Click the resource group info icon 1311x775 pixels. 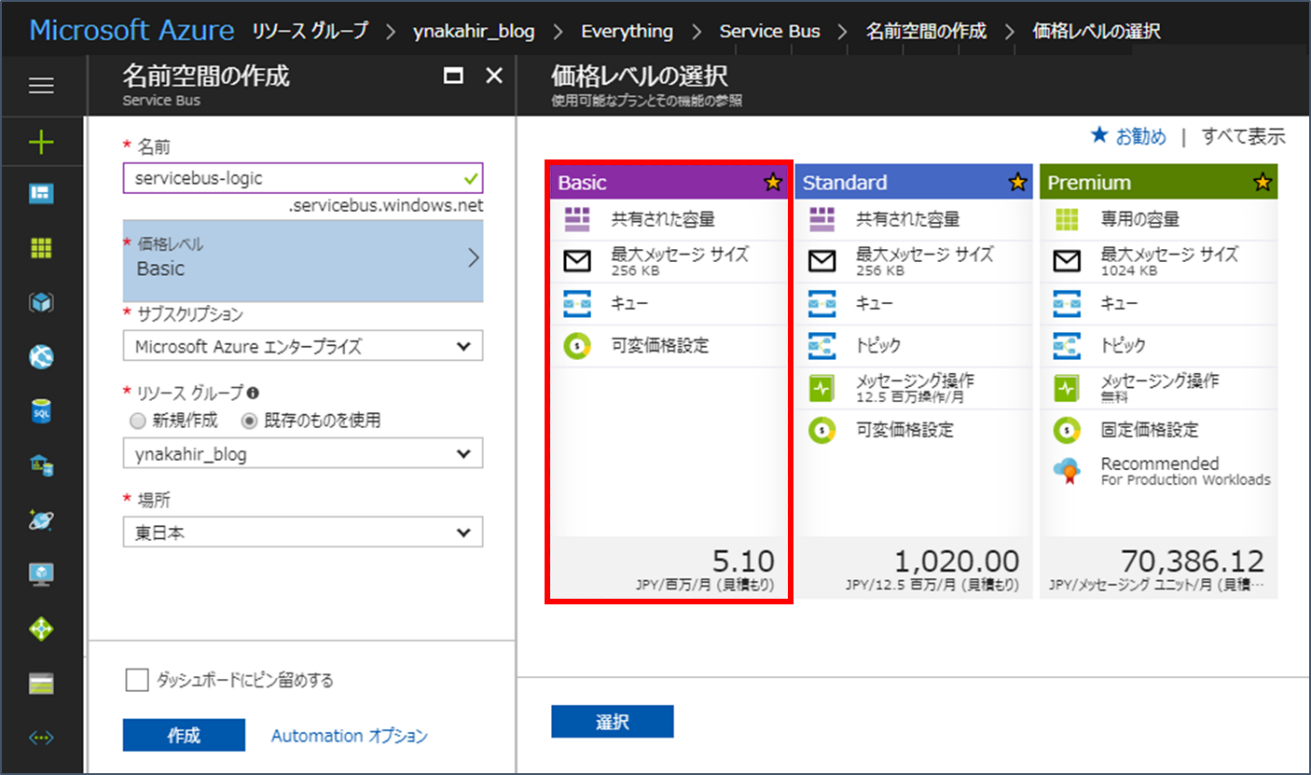pyautogui.click(x=253, y=393)
